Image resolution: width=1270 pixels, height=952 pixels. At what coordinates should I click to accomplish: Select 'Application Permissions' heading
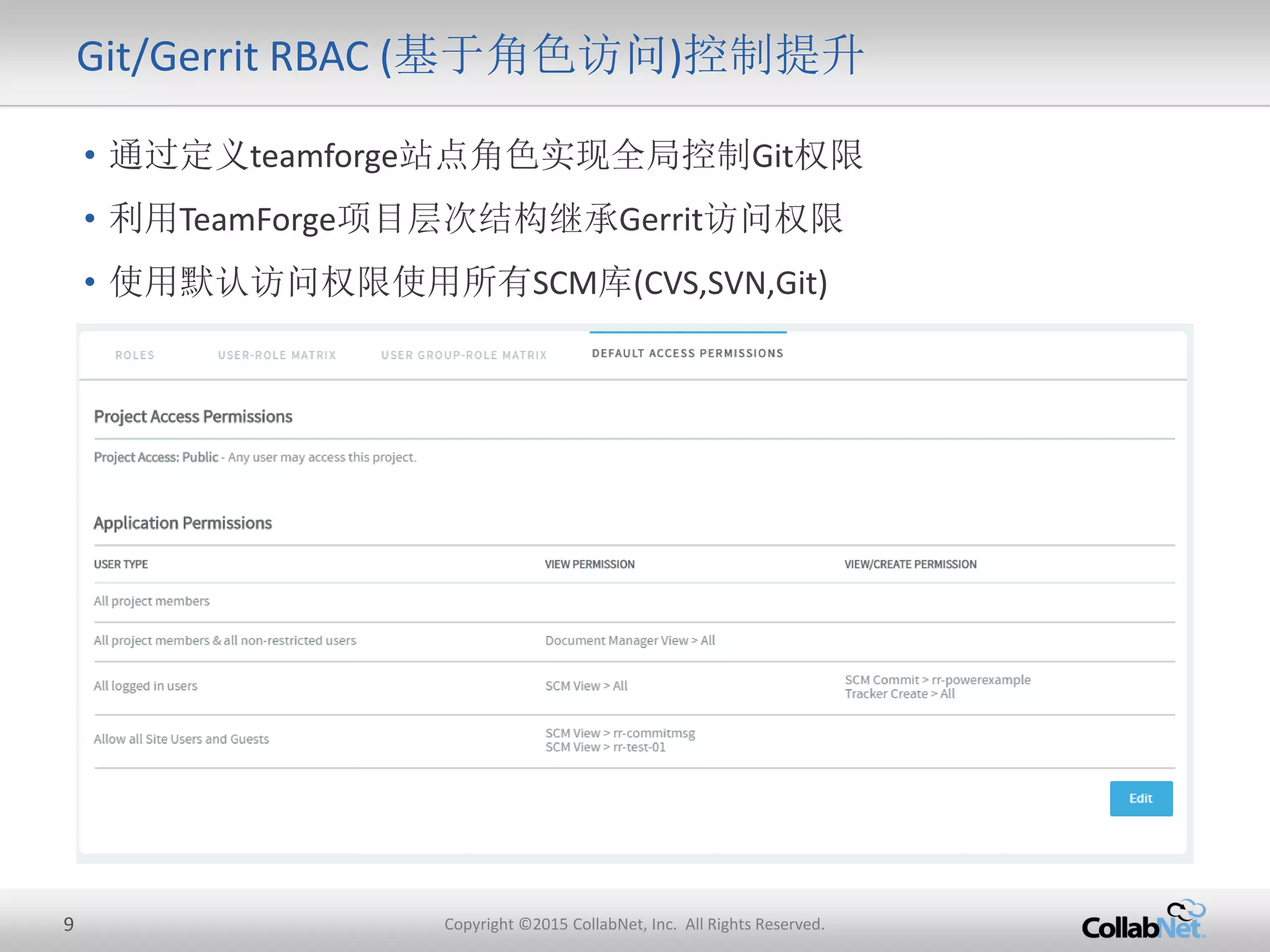(182, 523)
